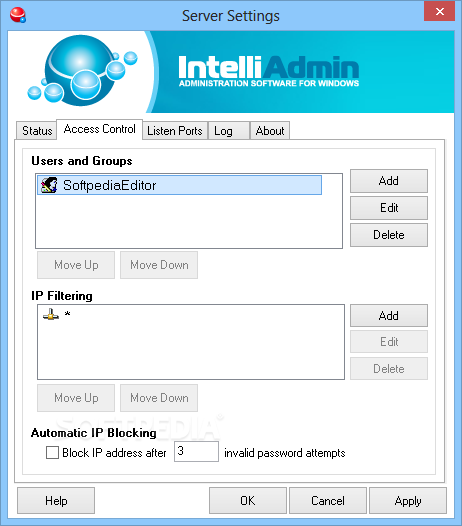Edit the selected SoftpediaEditor user

[389, 208]
